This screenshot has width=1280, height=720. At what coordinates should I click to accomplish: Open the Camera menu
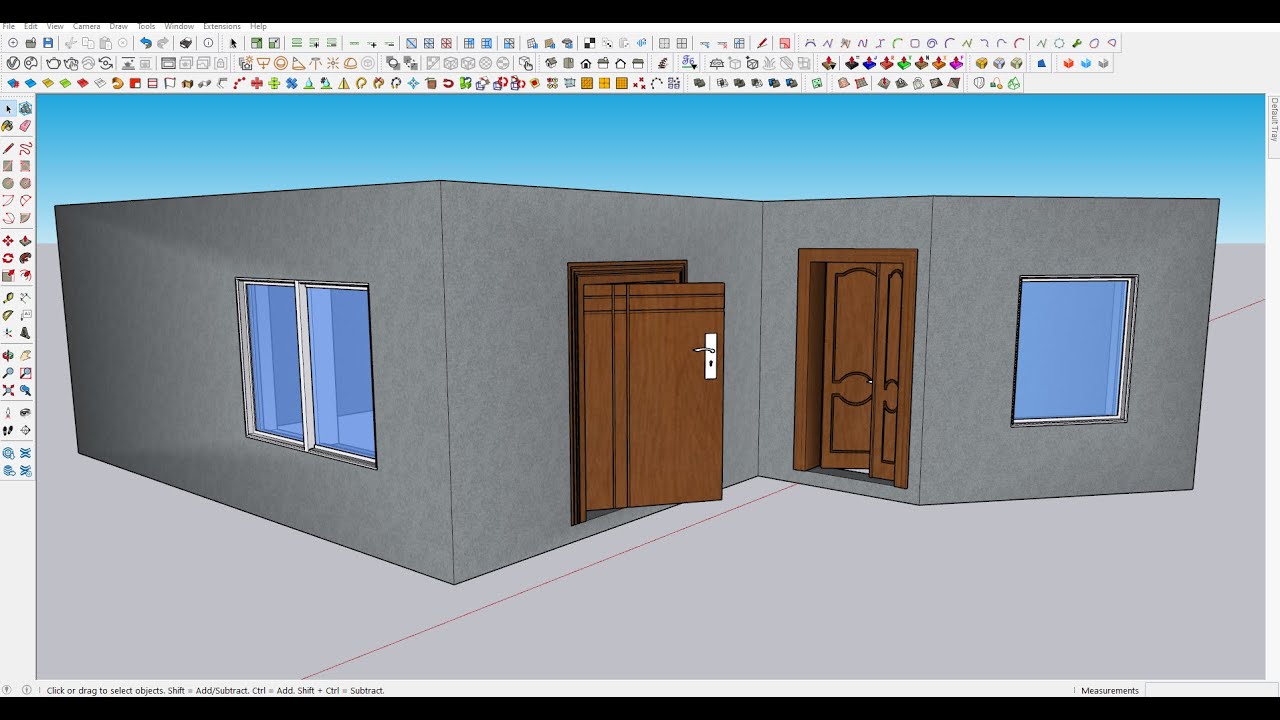click(86, 26)
